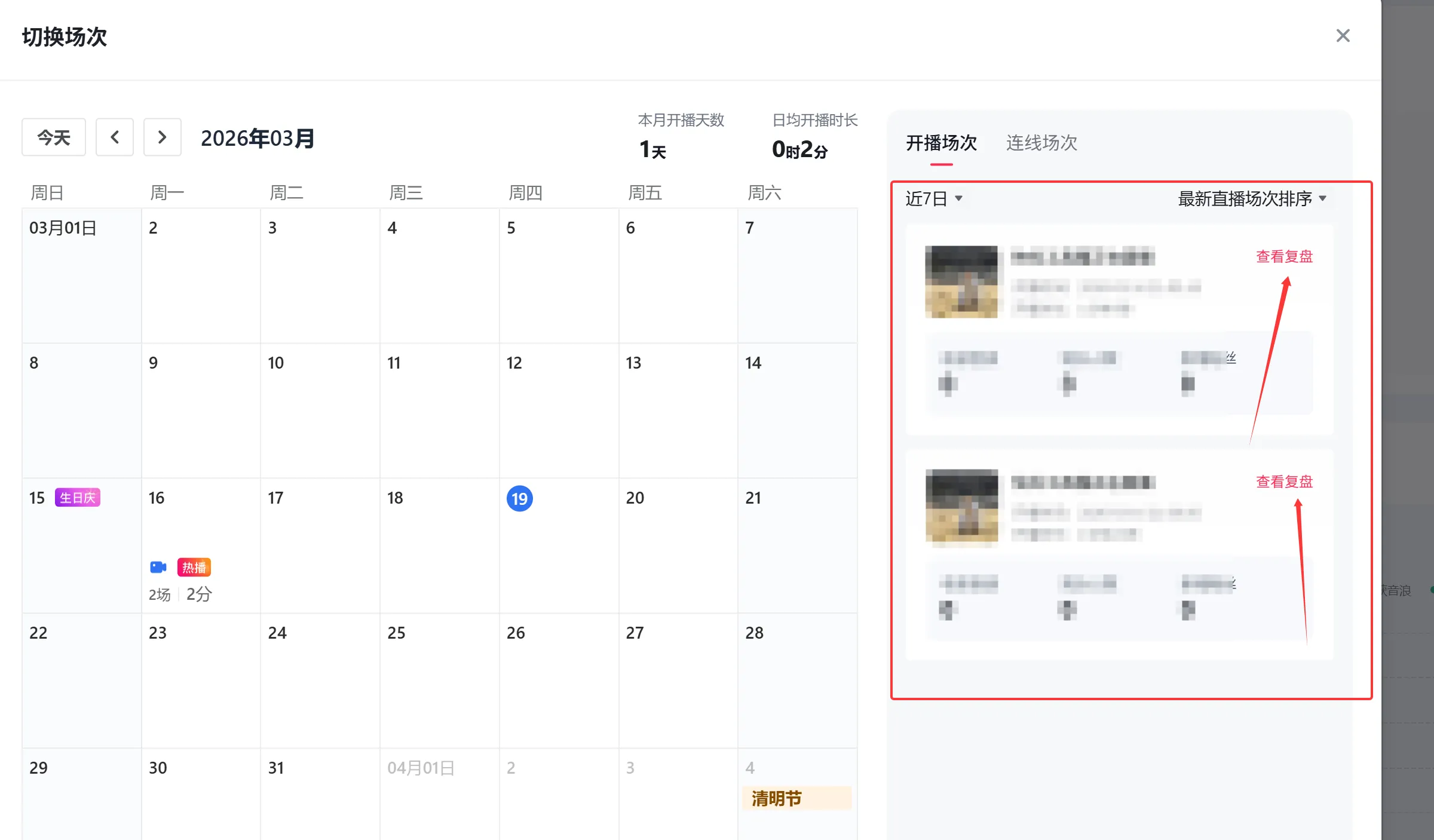1434x840 pixels.
Task: Click the 今天 button
Action: tap(54, 137)
